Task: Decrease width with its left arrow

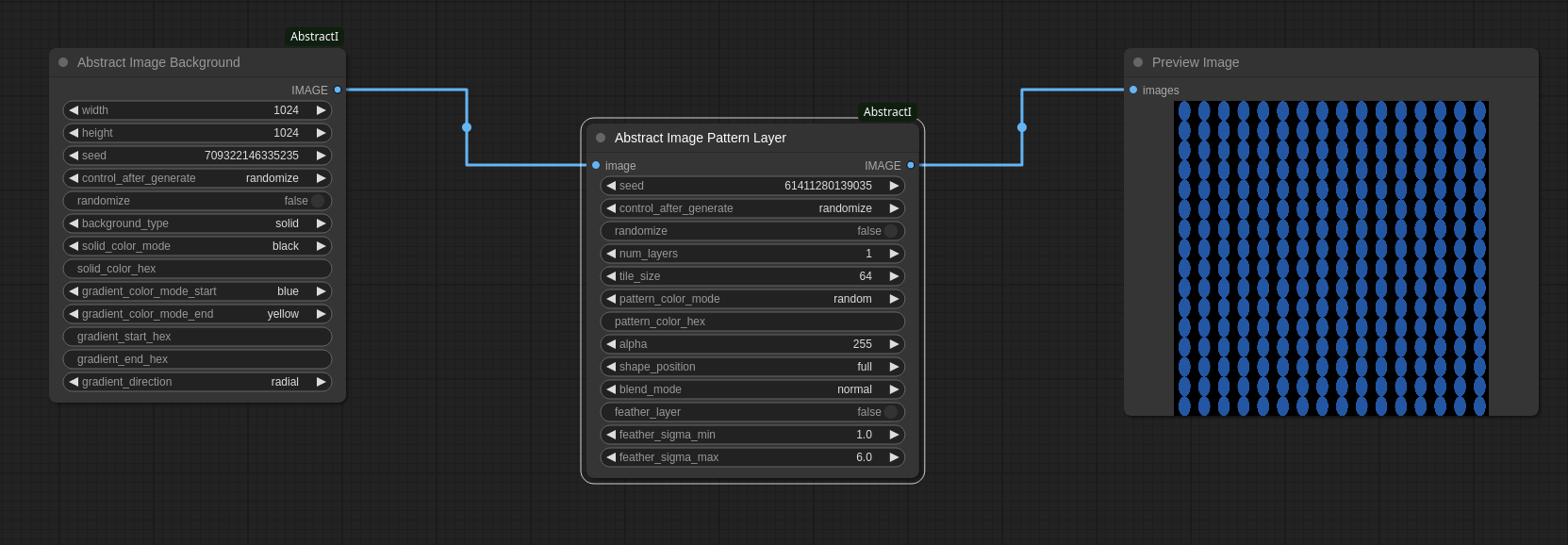Action: pyautogui.click(x=74, y=110)
